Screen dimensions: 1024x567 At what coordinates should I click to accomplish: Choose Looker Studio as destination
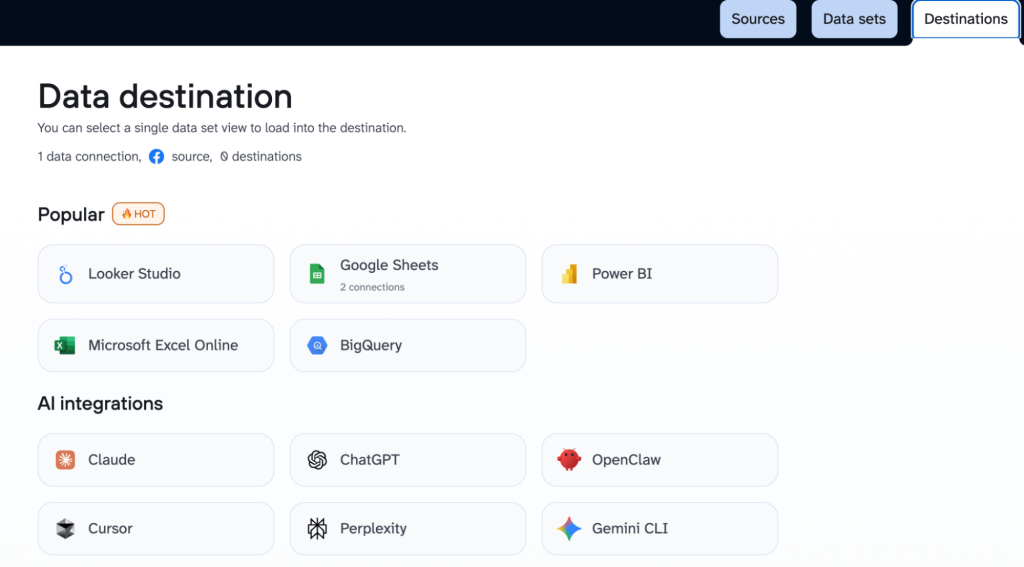[x=156, y=274]
